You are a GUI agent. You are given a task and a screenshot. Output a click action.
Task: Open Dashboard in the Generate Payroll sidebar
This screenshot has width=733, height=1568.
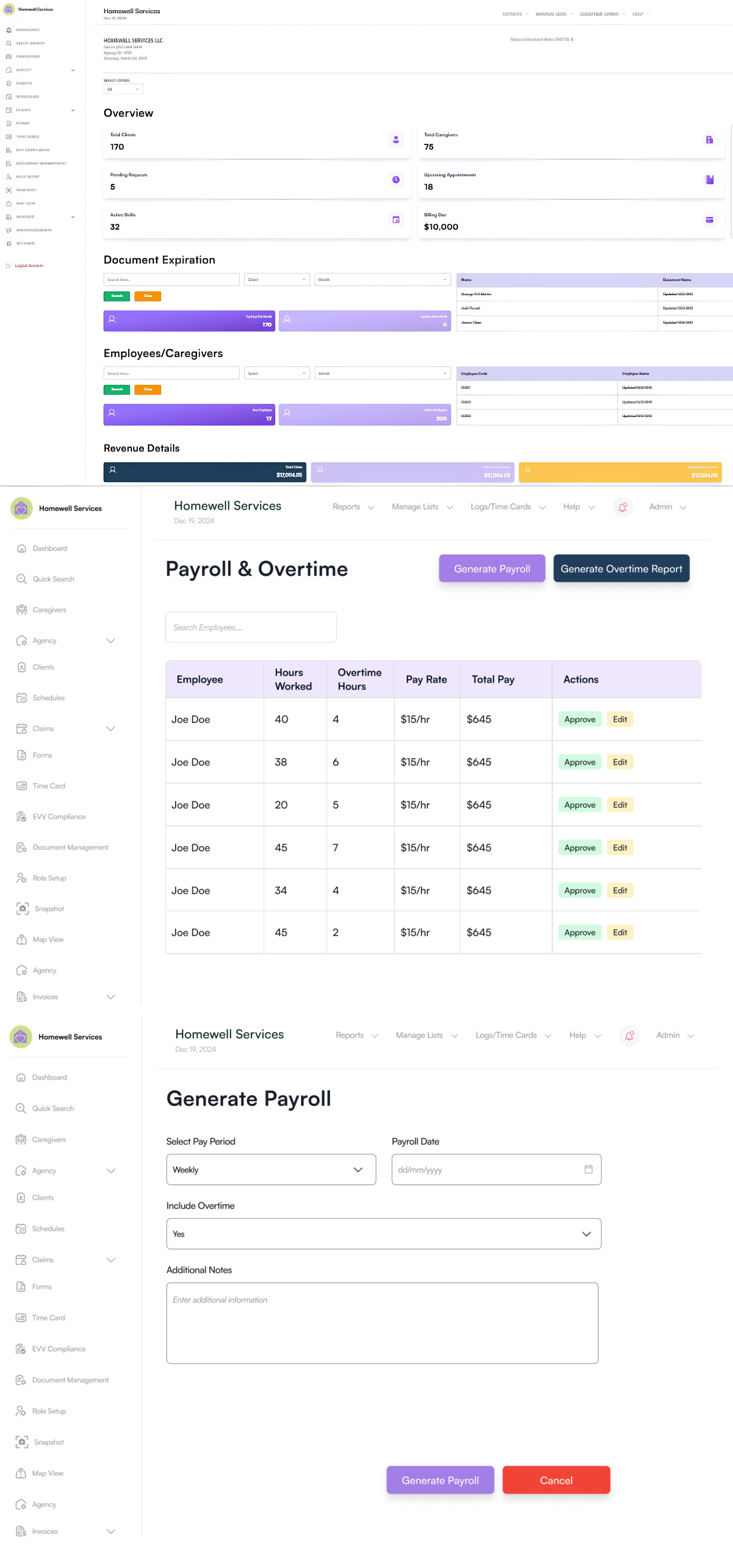[x=41, y=1077]
